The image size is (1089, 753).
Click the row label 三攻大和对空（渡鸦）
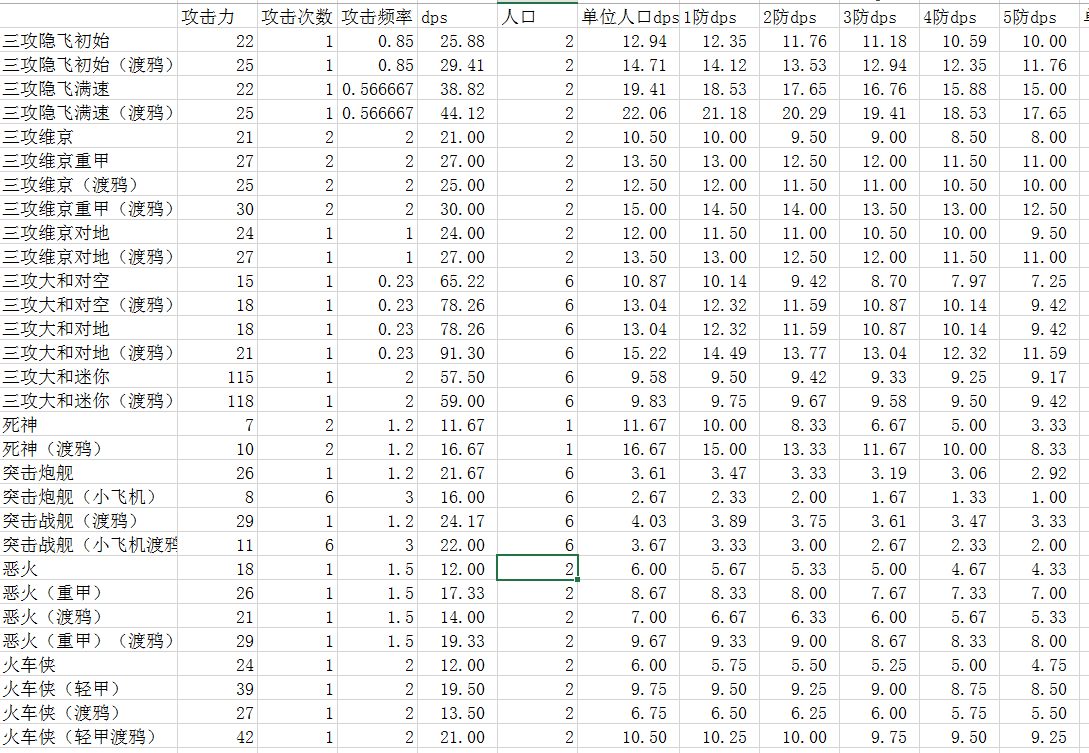(88, 305)
